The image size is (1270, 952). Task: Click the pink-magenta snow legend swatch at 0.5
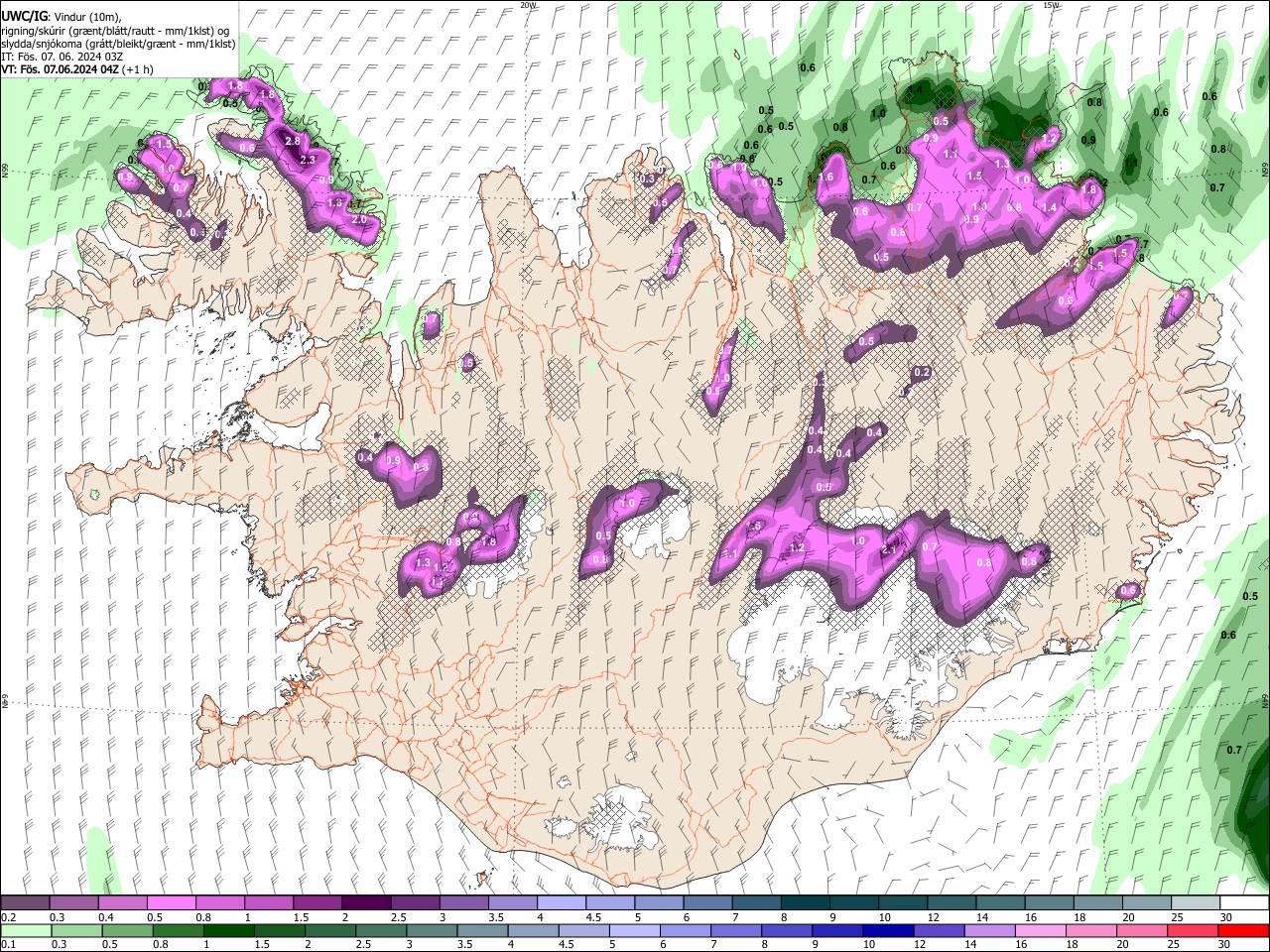pos(171,902)
